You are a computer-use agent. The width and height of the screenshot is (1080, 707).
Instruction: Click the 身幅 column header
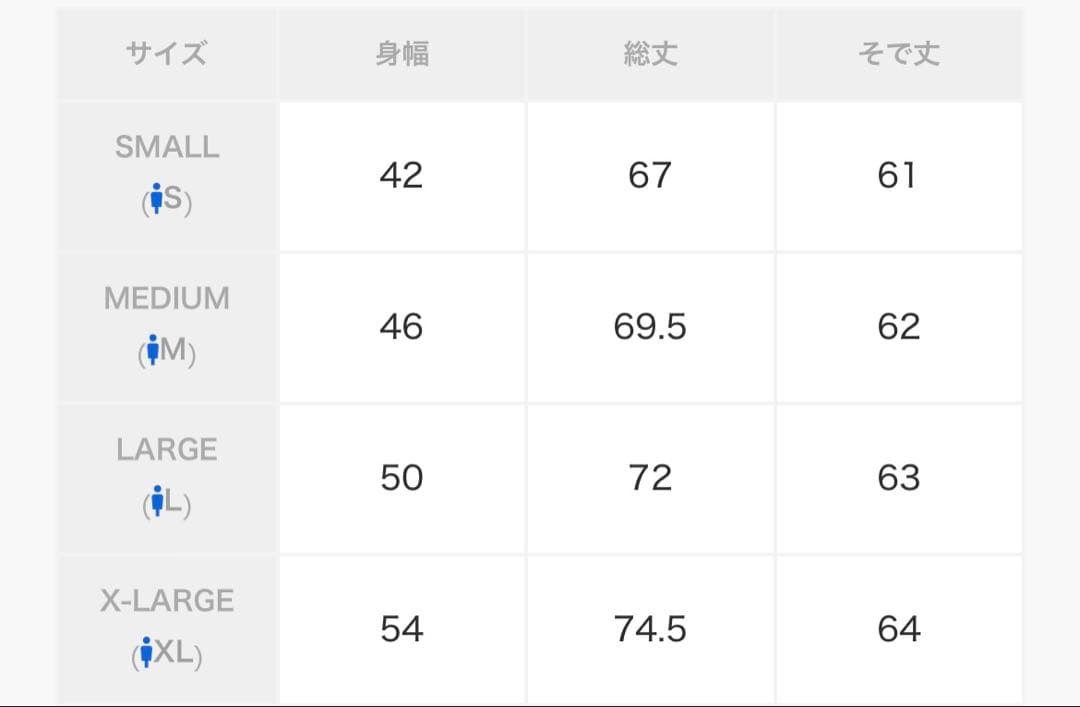point(402,54)
